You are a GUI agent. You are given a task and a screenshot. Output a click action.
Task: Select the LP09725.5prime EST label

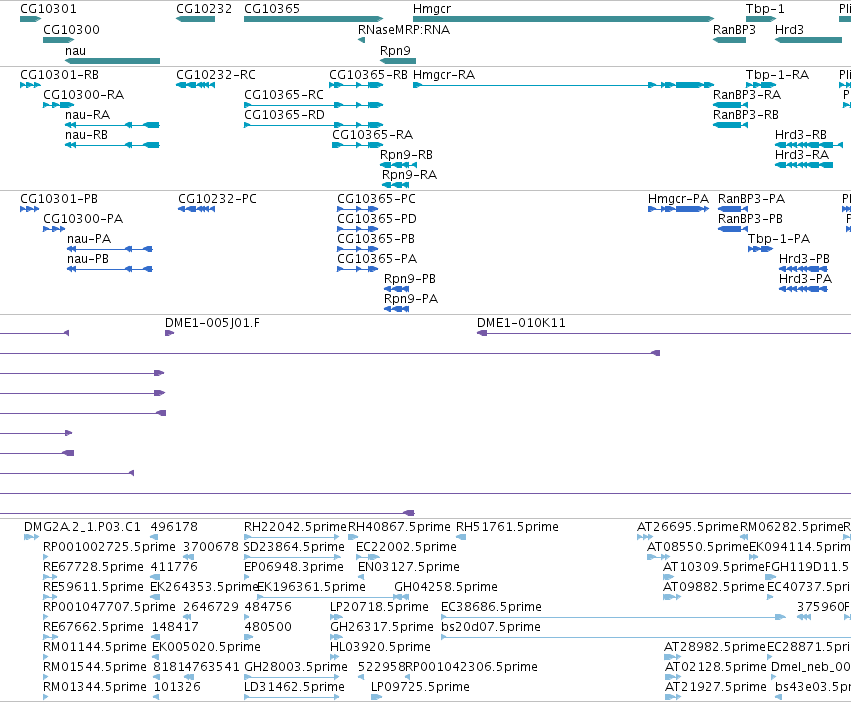[421, 687]
